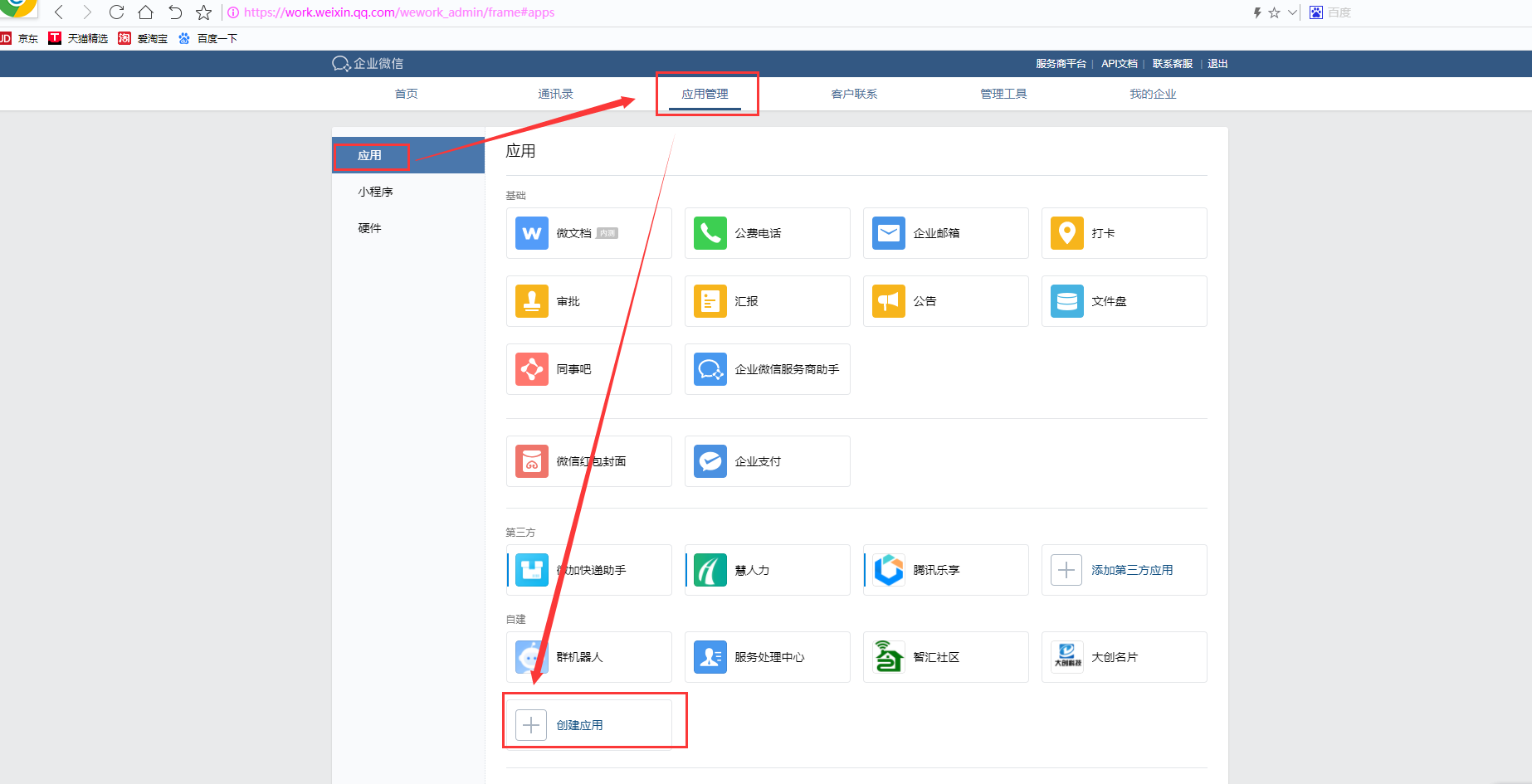This screenshot has width=1532, height=784.
Task: Open the 腾讯乐享 app icon
Action: [889, 570]
